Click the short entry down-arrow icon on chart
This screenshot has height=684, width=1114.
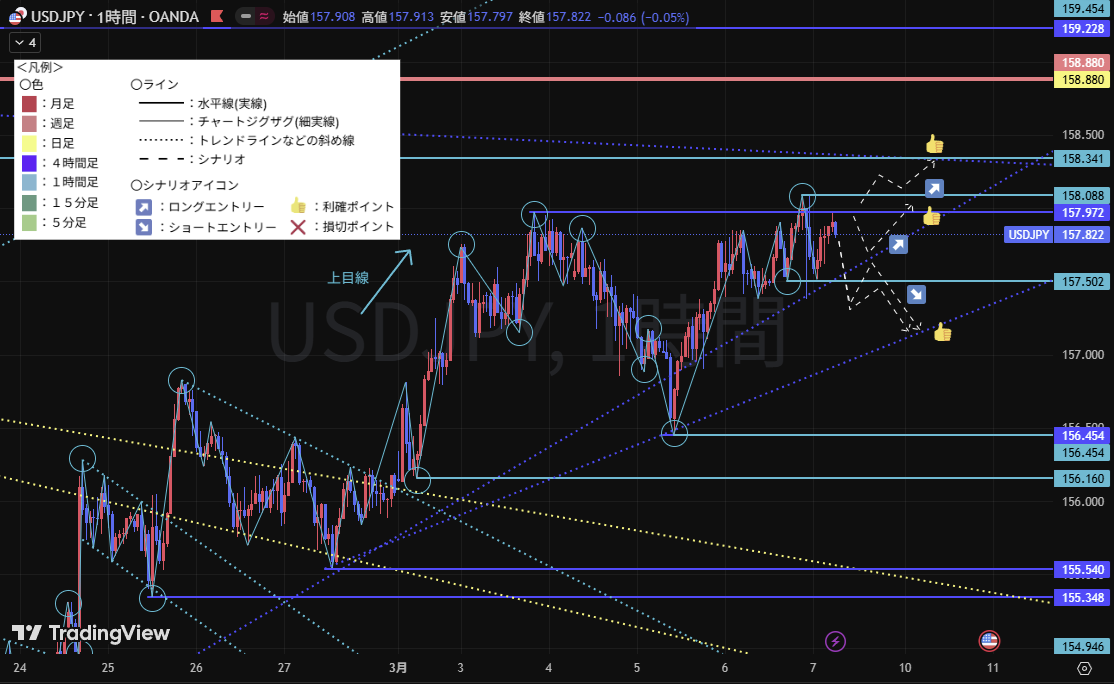[x=916, y=294]
